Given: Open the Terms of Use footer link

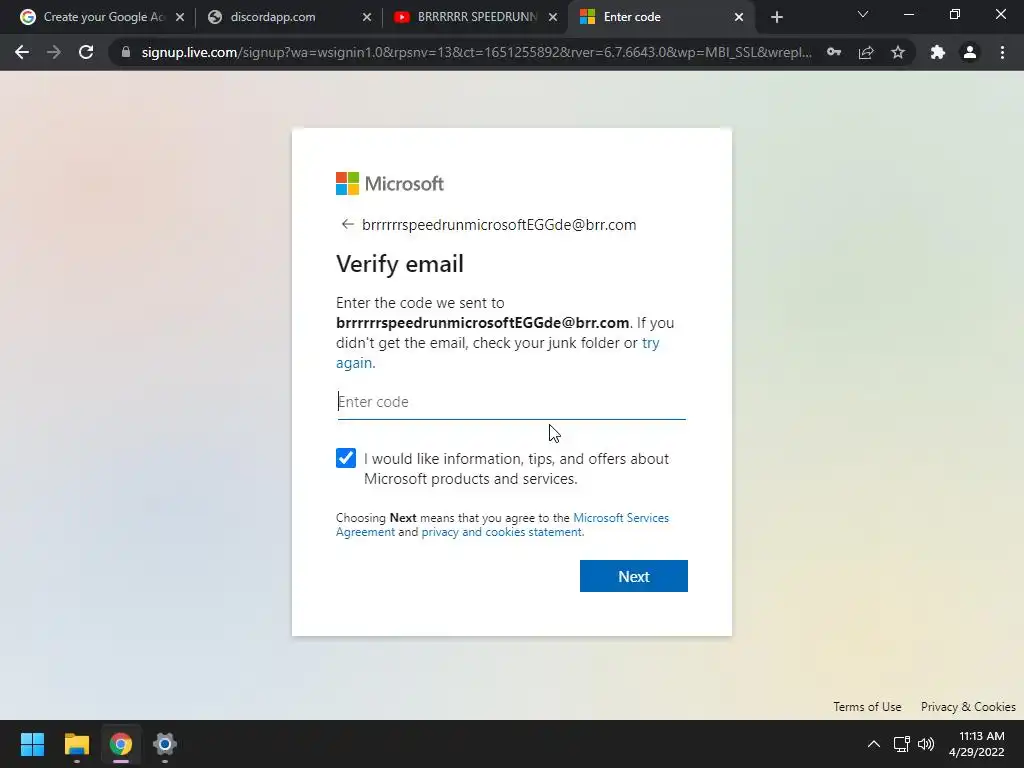Looking at the screenshot, I should click(867, 707).
